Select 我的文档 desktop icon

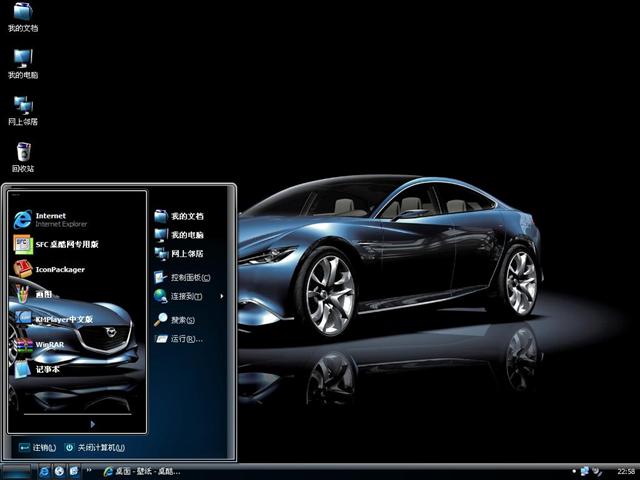click(x=23, y=18)
